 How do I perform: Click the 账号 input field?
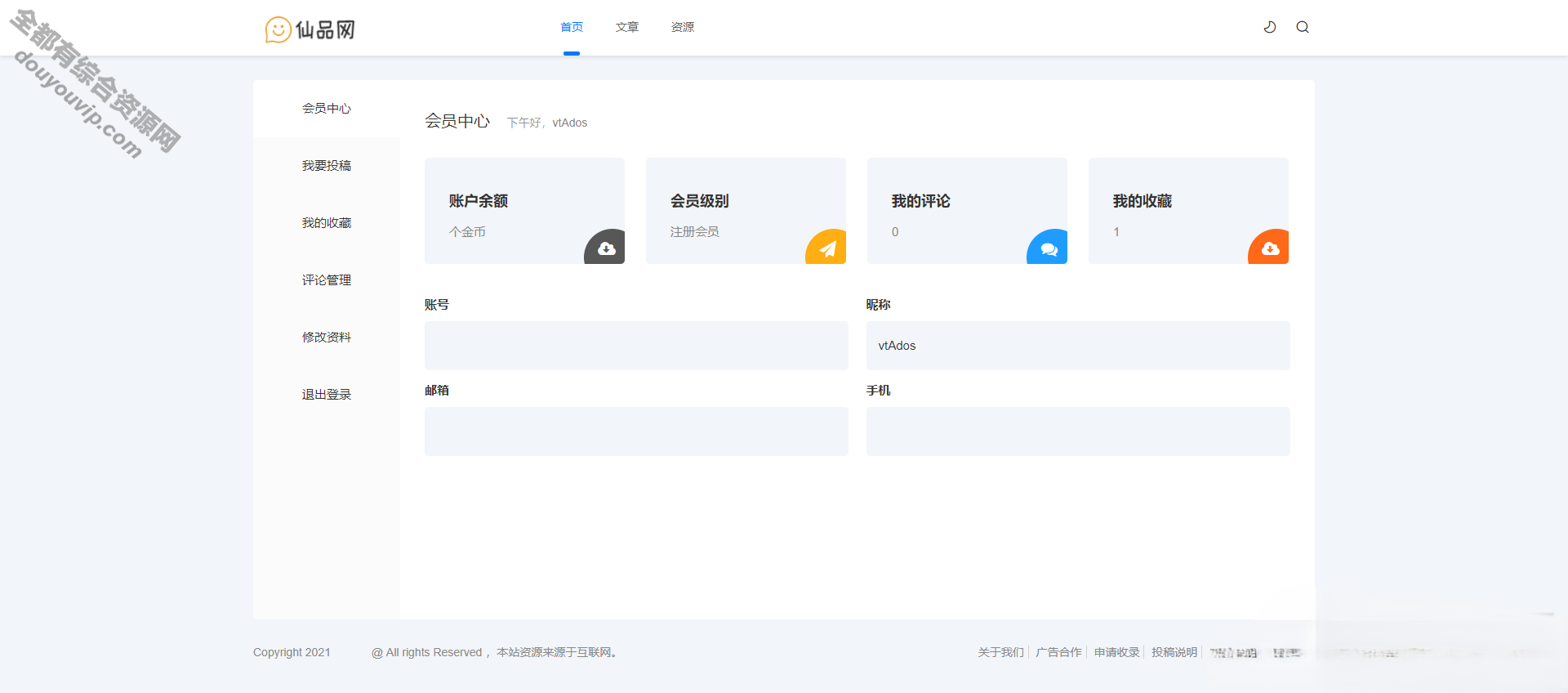coord(636,346)
